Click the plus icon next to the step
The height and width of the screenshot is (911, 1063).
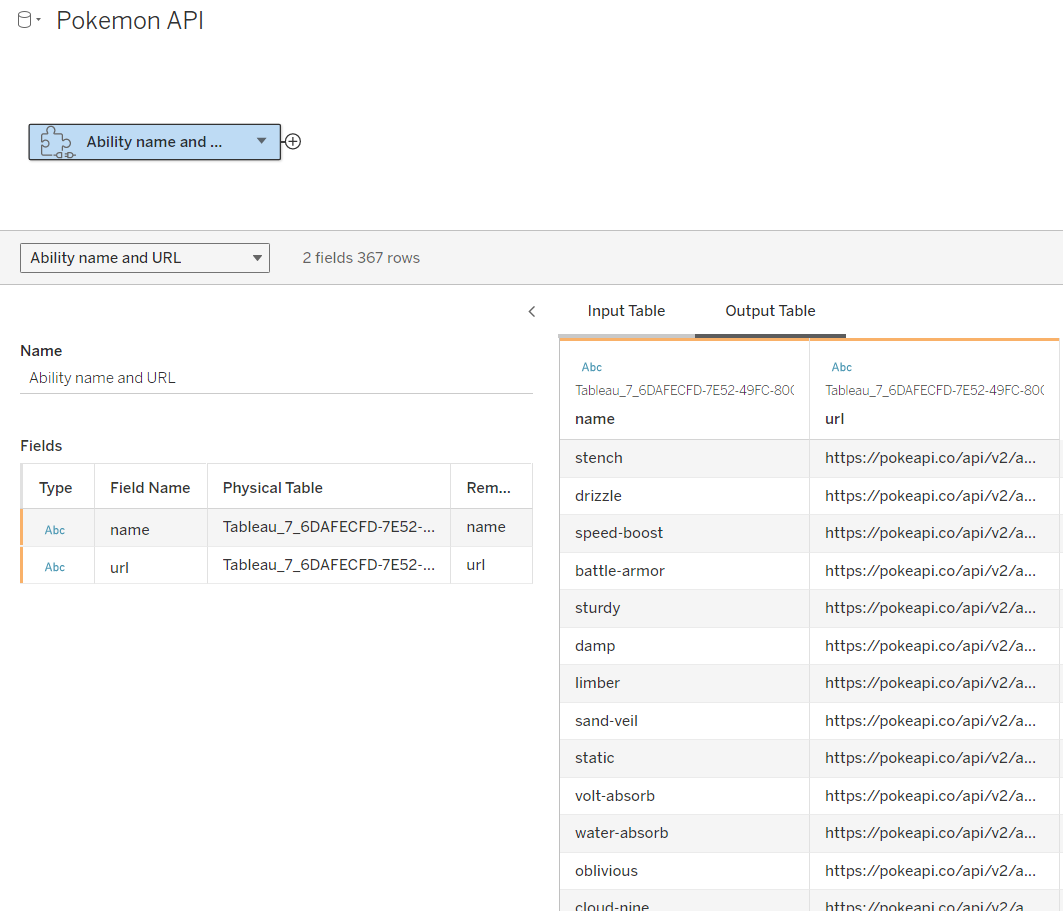click(293, 142)
